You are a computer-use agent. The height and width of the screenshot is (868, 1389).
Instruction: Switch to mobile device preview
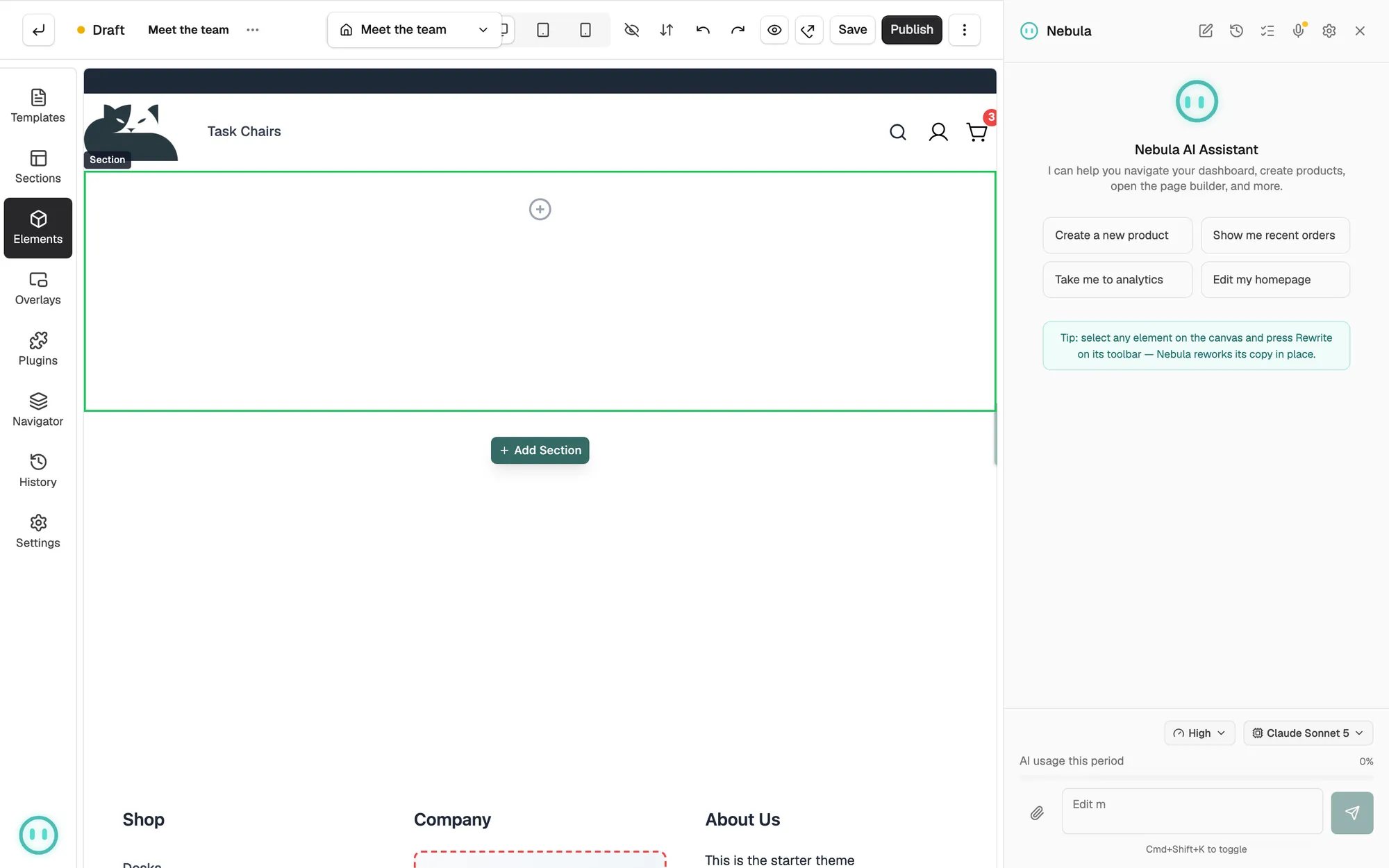tap(585, 30)
